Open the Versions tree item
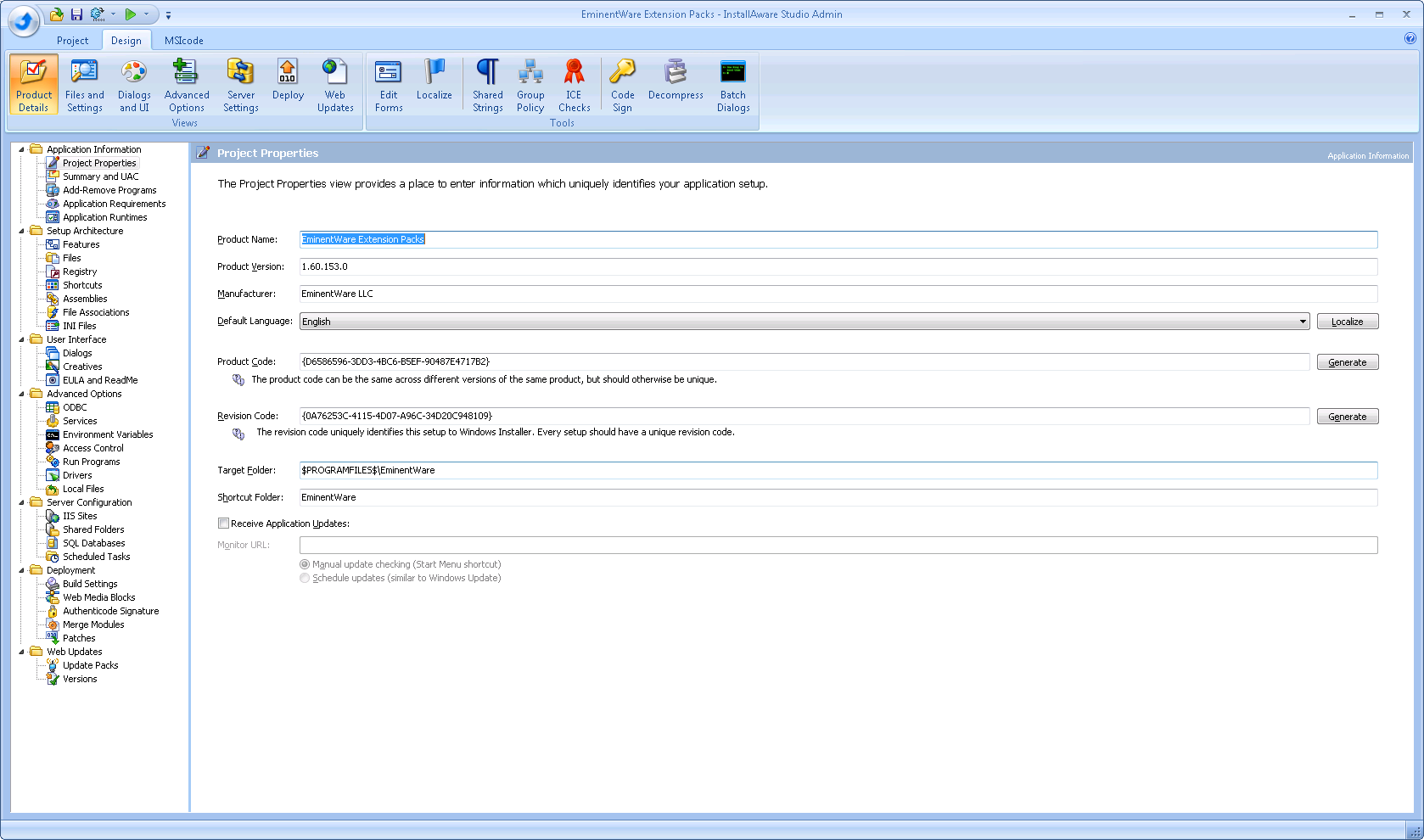1424x840 pixels. [80, 679]
